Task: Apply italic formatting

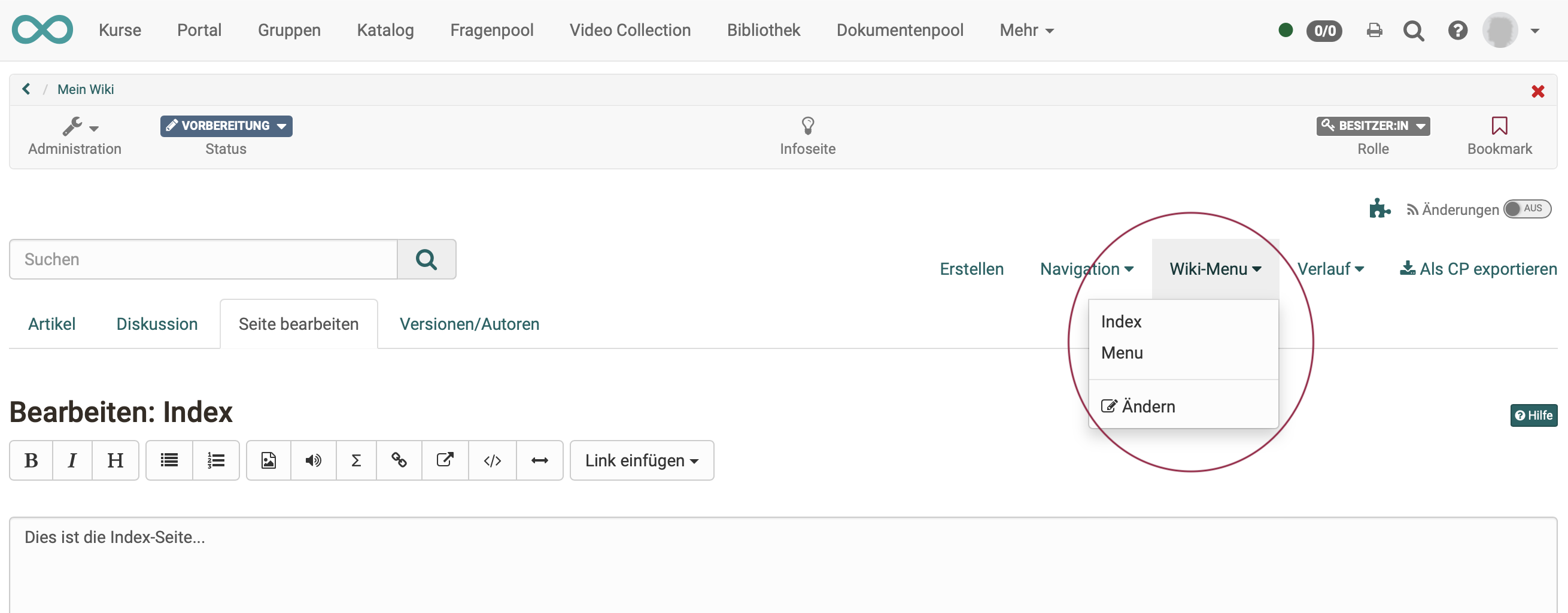Action: coord(72,460)
